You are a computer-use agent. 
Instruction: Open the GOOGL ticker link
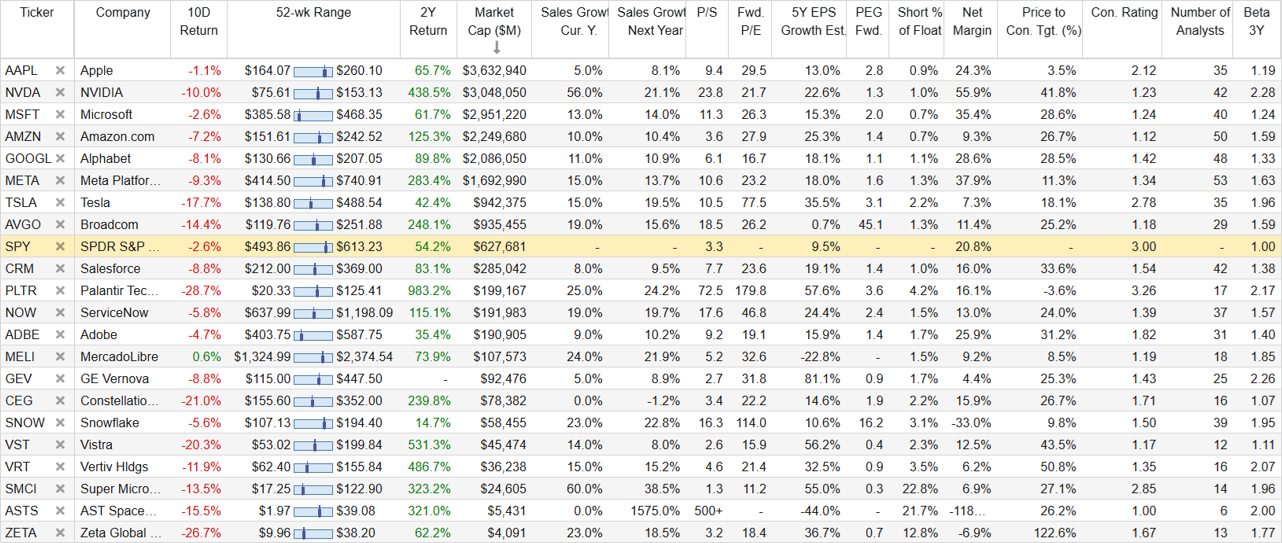[26, 159]
